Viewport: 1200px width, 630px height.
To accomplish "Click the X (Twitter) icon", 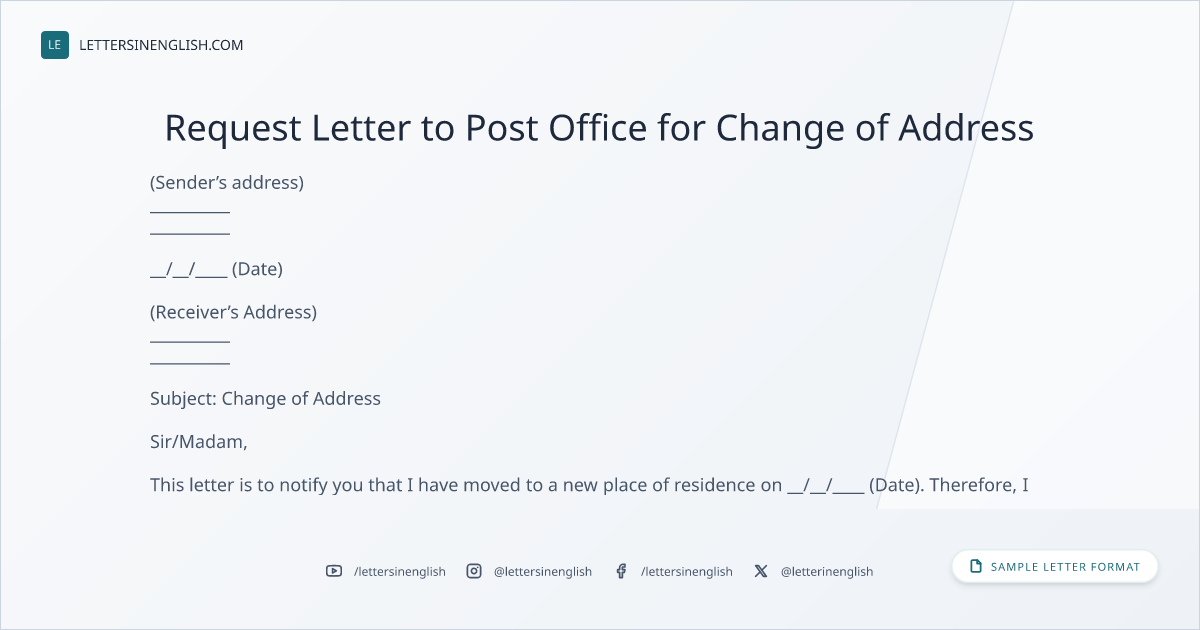I will click(x=761, y=571).
